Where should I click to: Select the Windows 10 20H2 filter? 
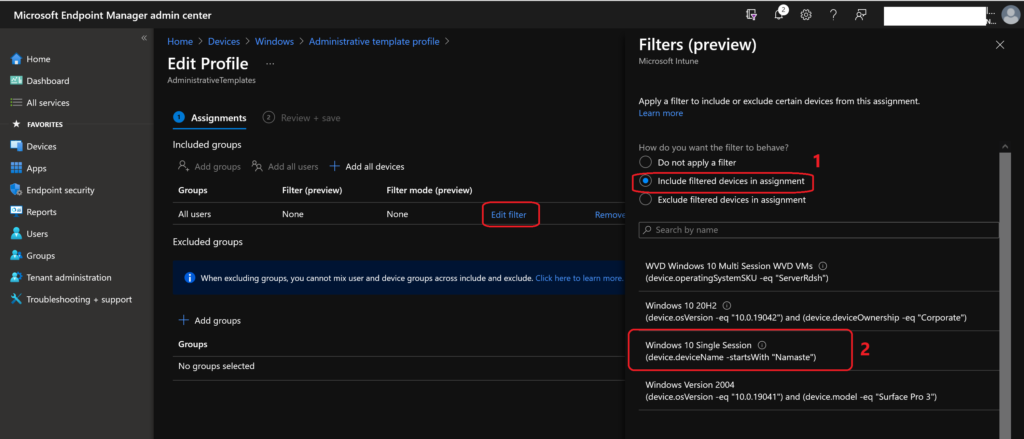tap(818, 311)
